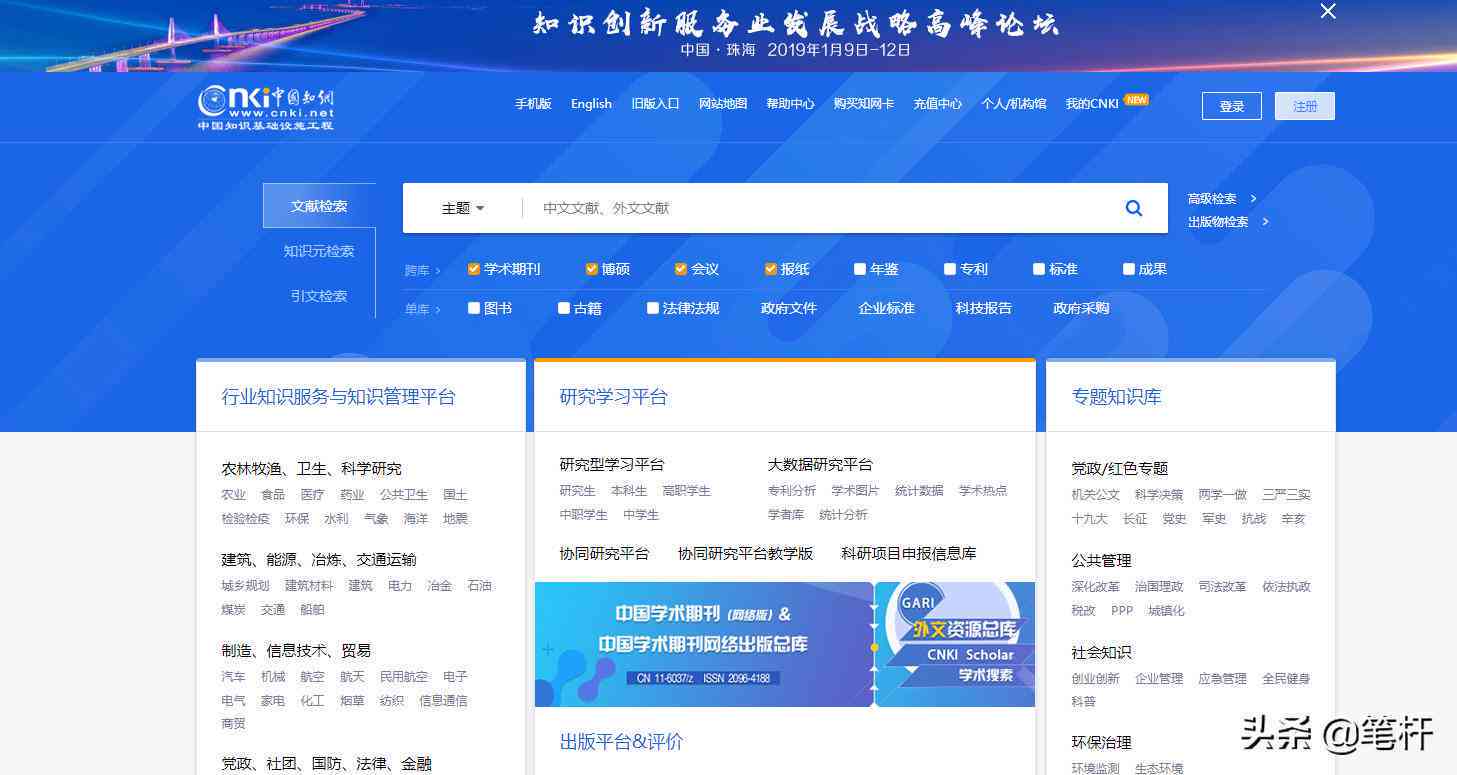This screenshot has height=775, width=1457.
Task: Switch to 知识元检索 tab
Action: (x=319, y=251)
